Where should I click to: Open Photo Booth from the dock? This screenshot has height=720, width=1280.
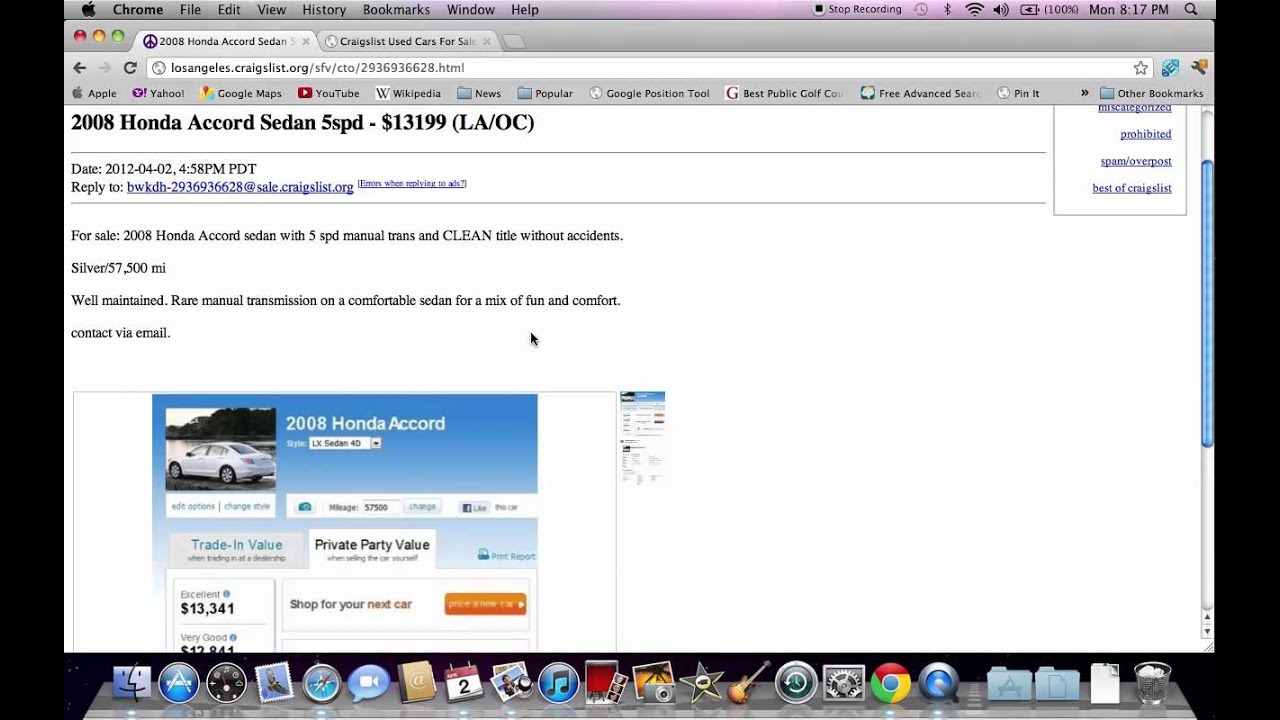[606, 683]
